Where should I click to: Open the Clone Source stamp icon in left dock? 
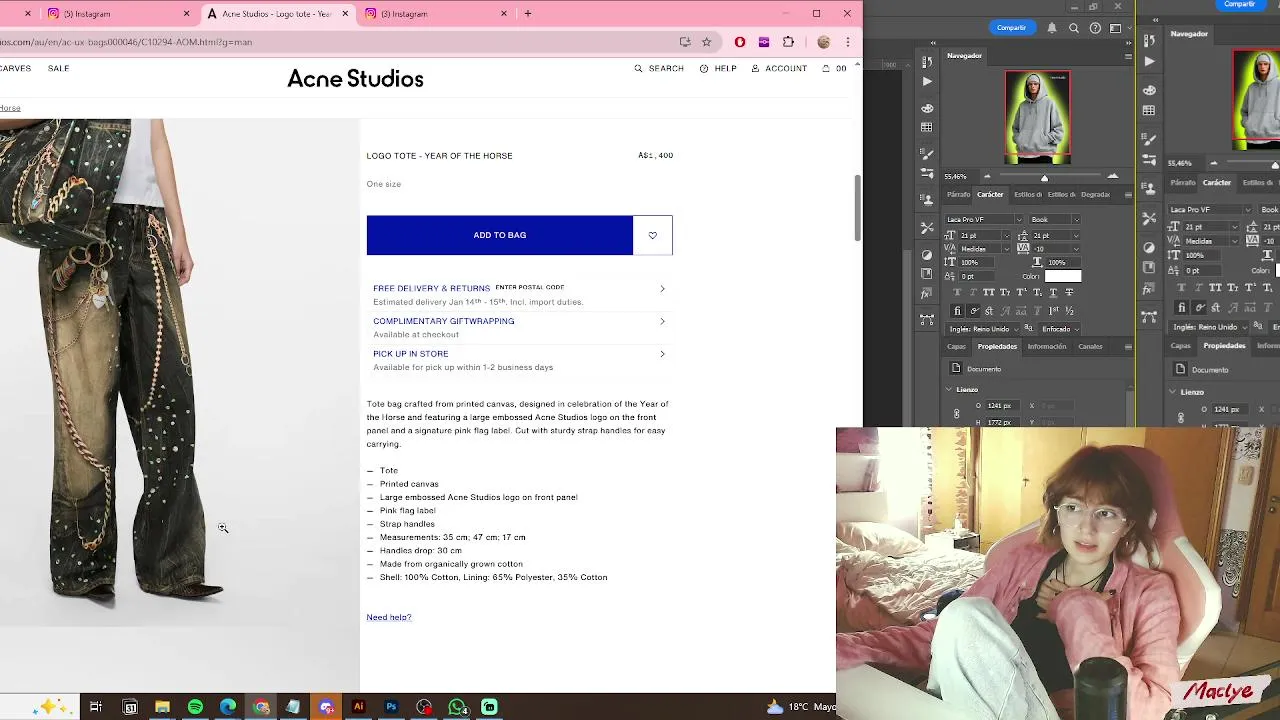coord(927,201)
